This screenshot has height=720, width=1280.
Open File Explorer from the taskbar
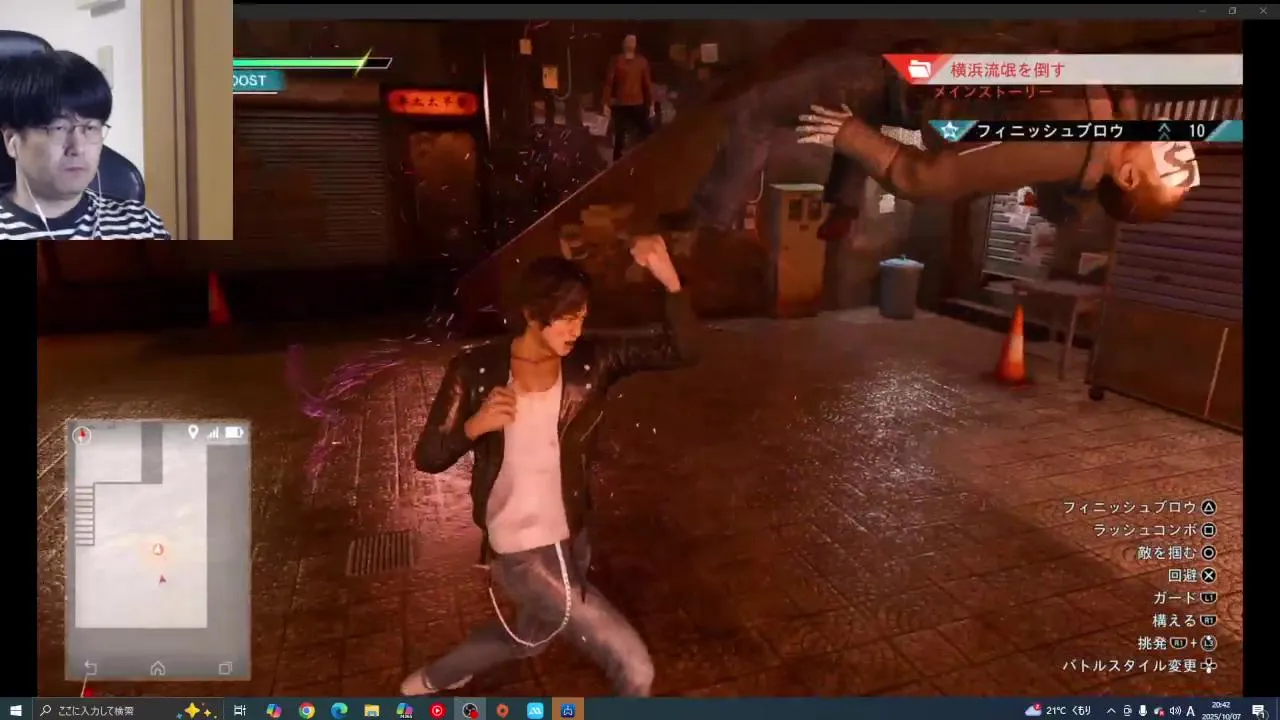(x=372, y=710)
